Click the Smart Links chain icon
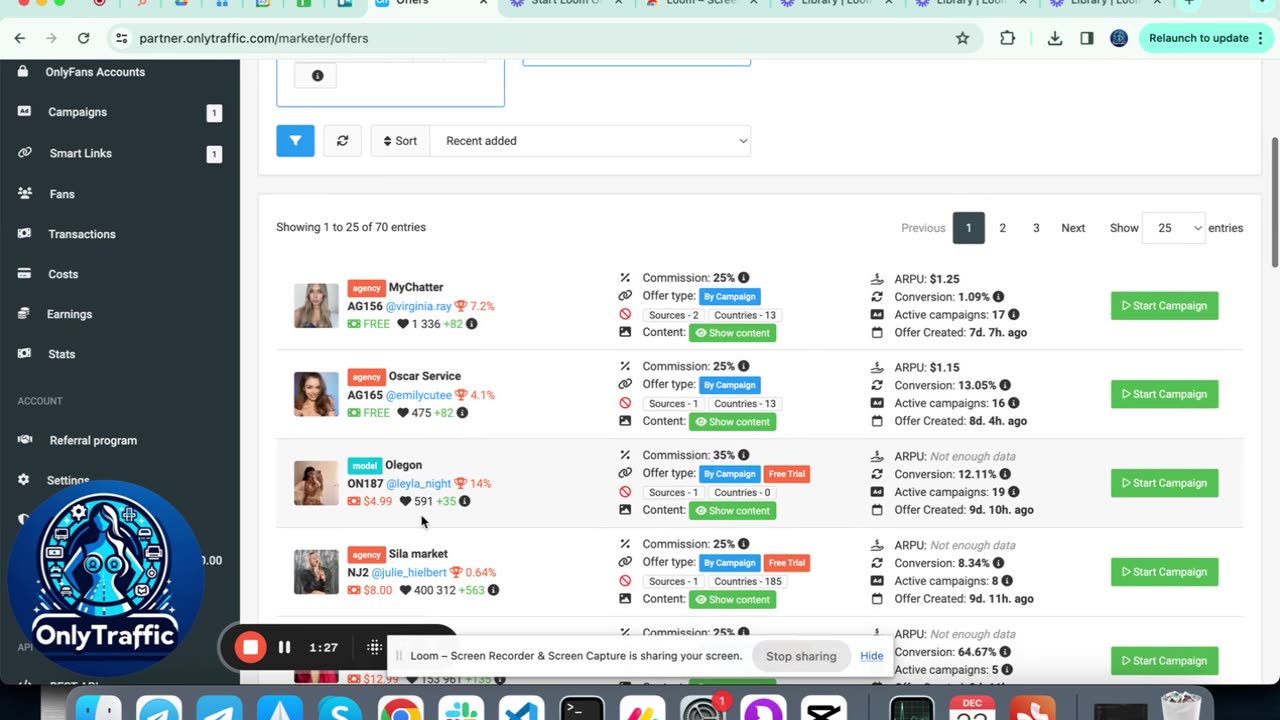Screen dimensions: 1280x720 pyautogui.click(x=24, y=153)
